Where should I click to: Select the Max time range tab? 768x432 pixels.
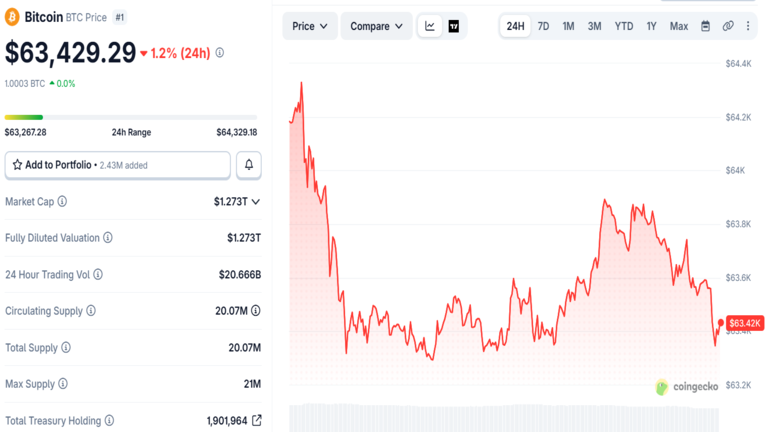click(x=679, y=26)
